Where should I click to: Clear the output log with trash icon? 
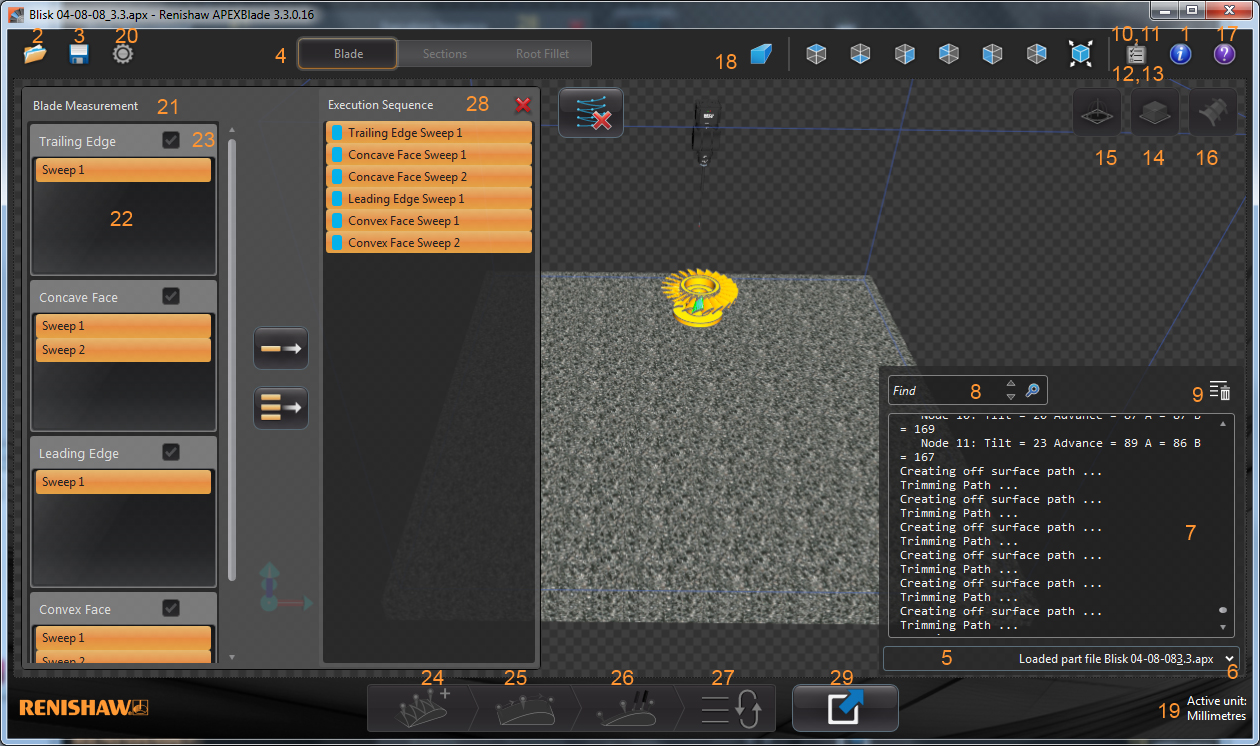coord(1219,391)
